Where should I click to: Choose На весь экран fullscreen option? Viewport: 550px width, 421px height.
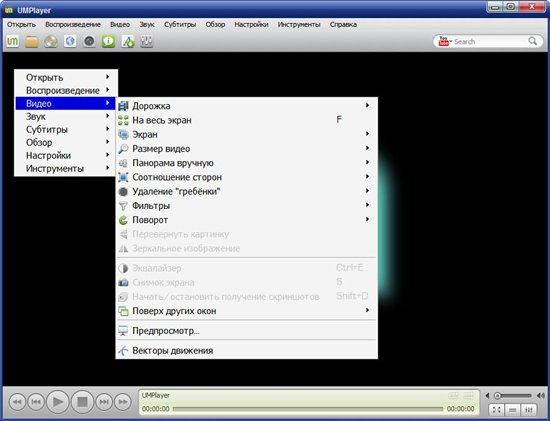247,120
